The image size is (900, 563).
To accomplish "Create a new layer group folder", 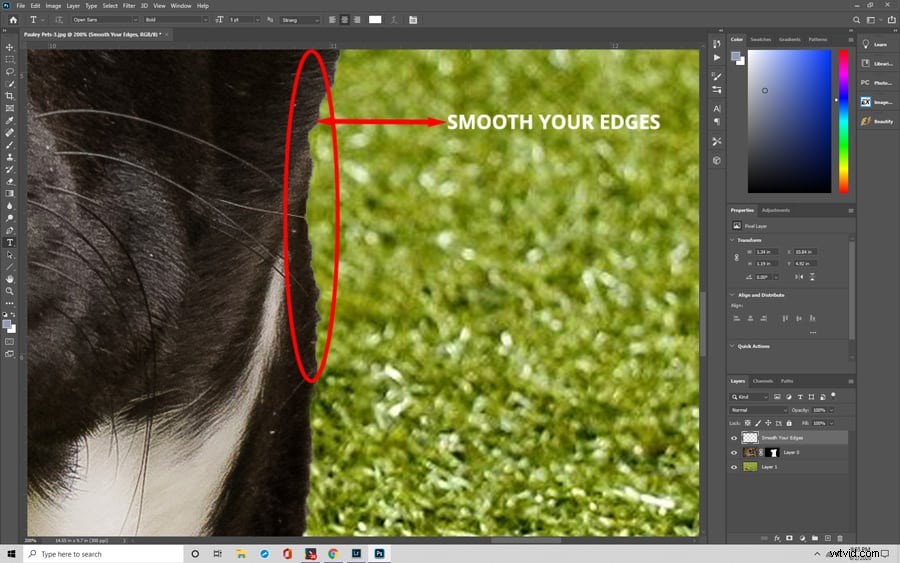I will (814, 538).
